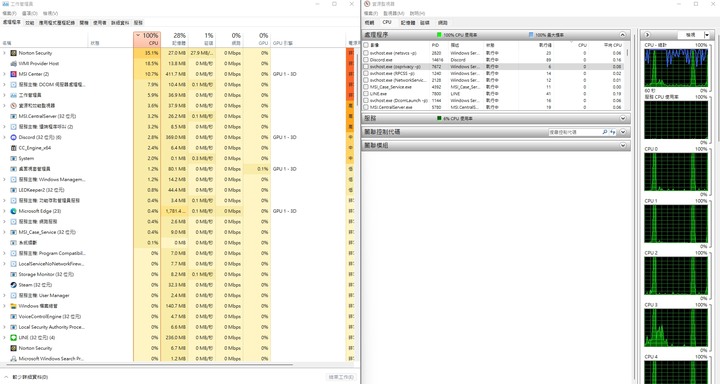Open the 服務 tab in Task Manager

[x=138, y=23]
